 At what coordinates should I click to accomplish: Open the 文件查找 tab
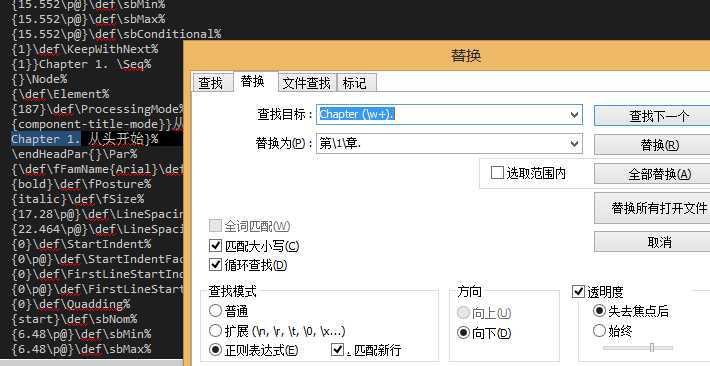click(x=307, y=83)
